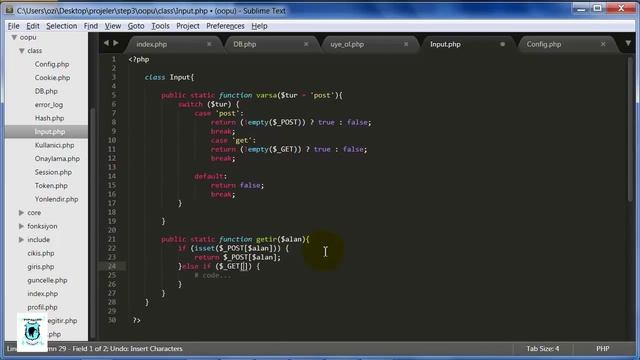Viewport: 640px width, 360px height.
Task: Open guncelle.php in the sidebar
Action: [x=47, y=280]
